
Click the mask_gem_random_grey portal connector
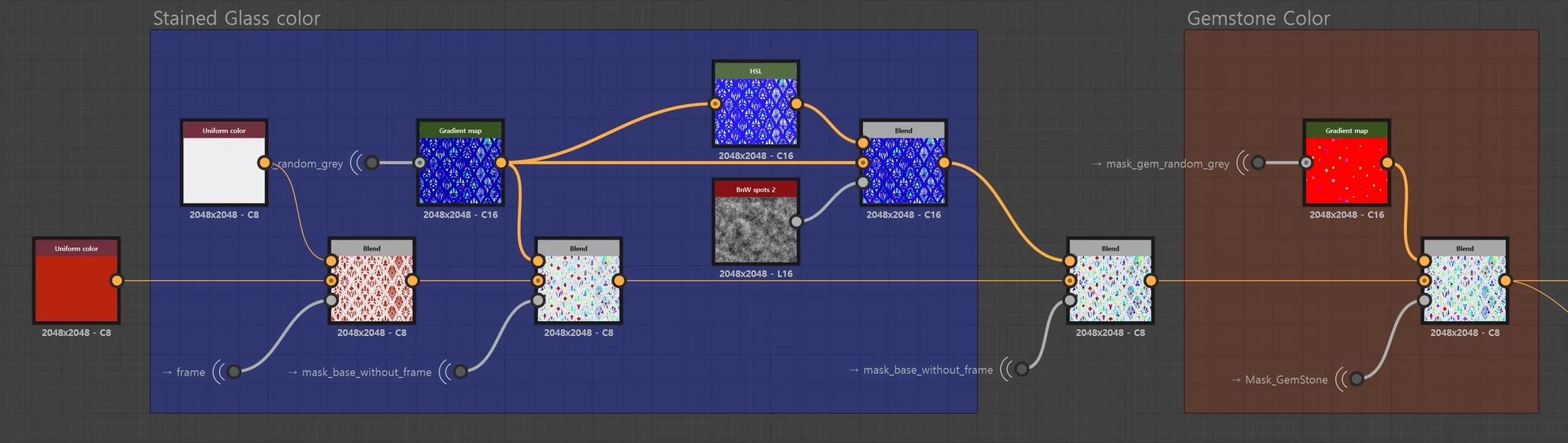coord(1257,163)
